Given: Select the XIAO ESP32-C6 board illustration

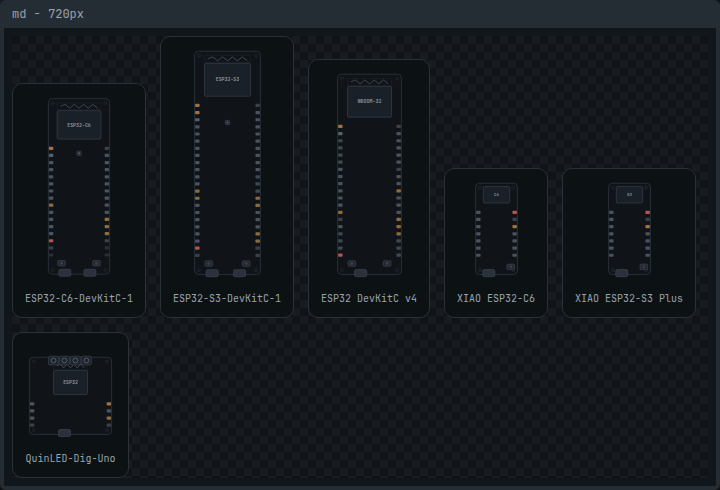Looking at the screenshot, I should 496,230.
